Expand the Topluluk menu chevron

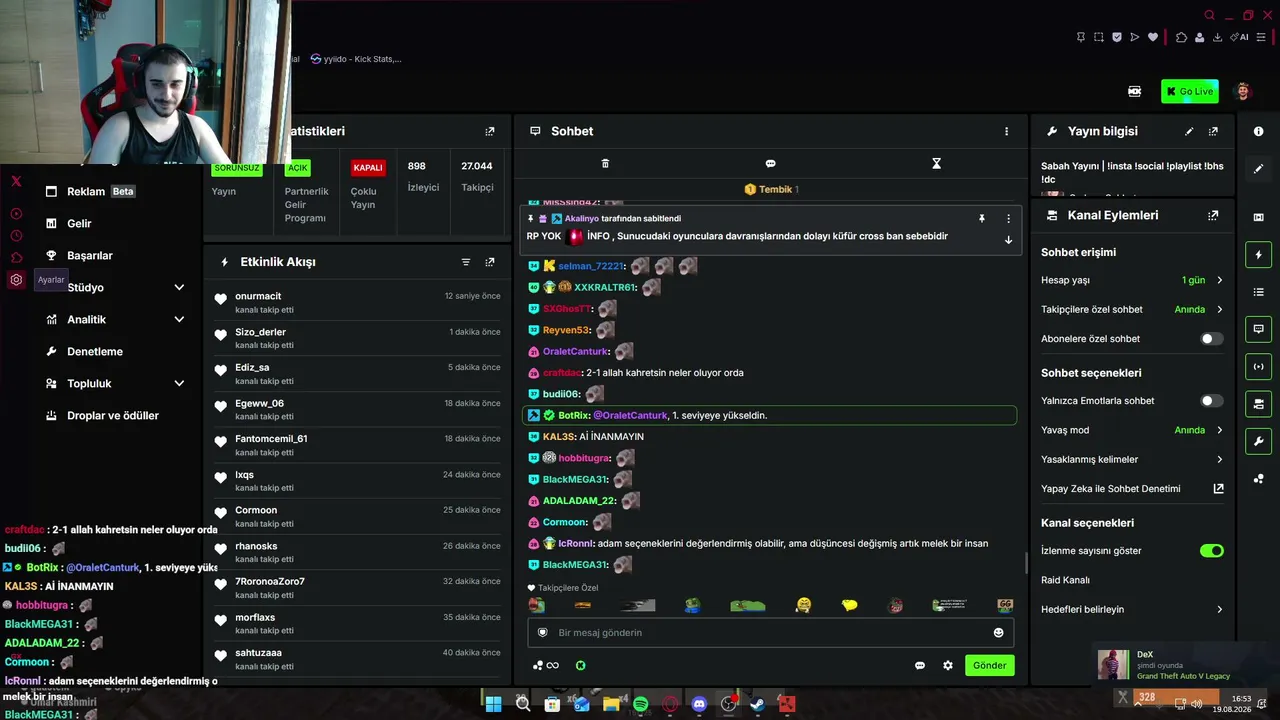[179, 384]
